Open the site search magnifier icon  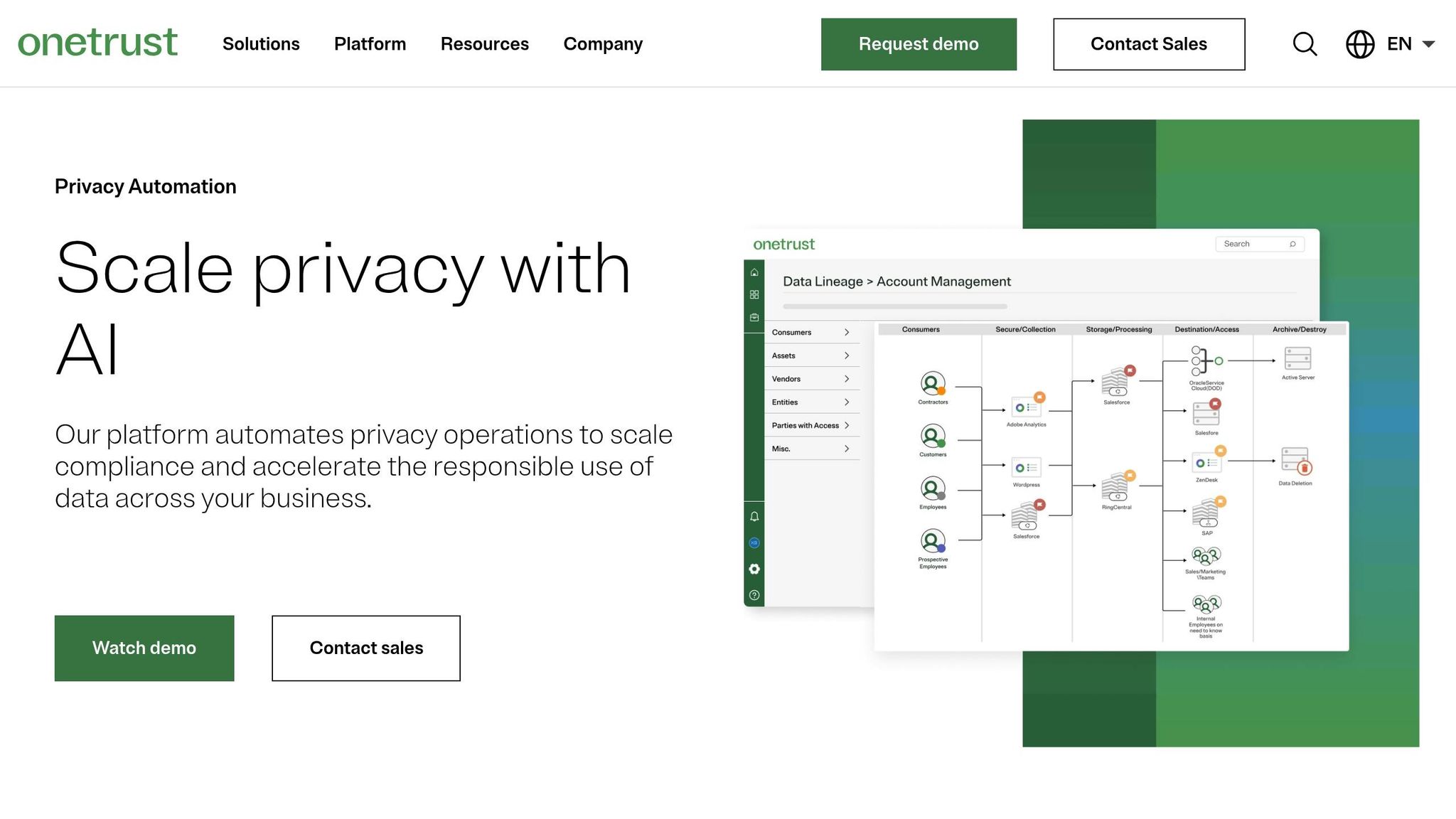tap(1305, 44)
